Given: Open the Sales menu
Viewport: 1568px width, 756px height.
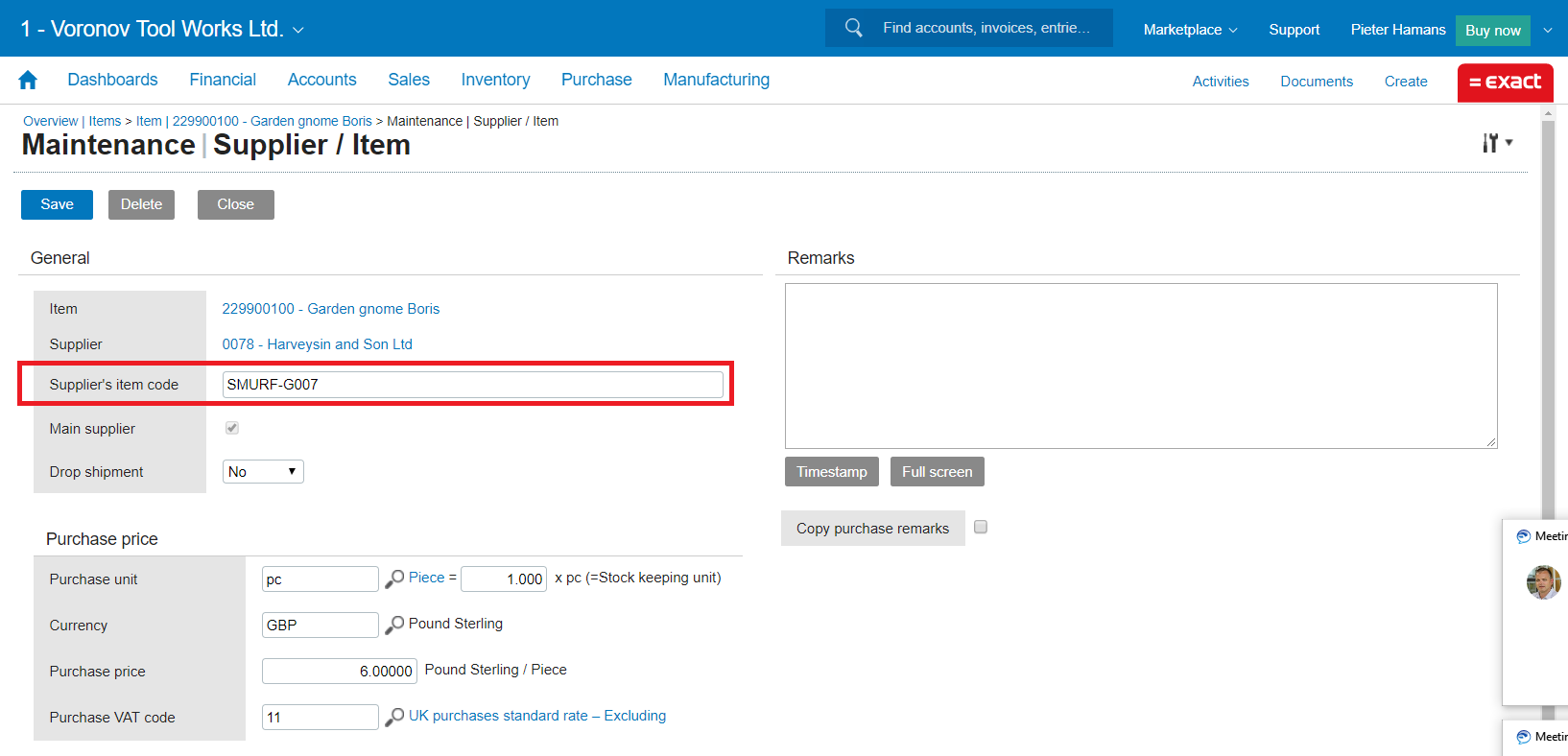Looking at the screenshot, I should tap(409, 80).
